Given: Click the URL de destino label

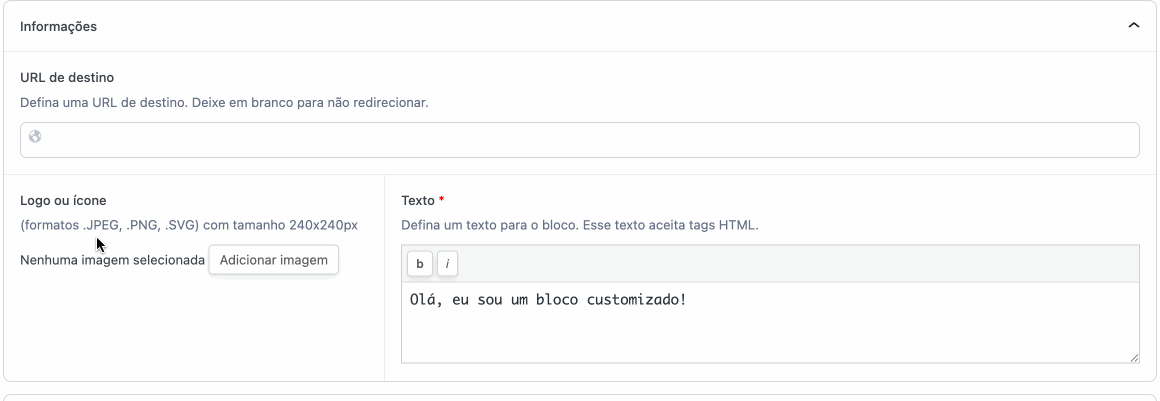Looking at the screenshot, I should click(67, 77).
